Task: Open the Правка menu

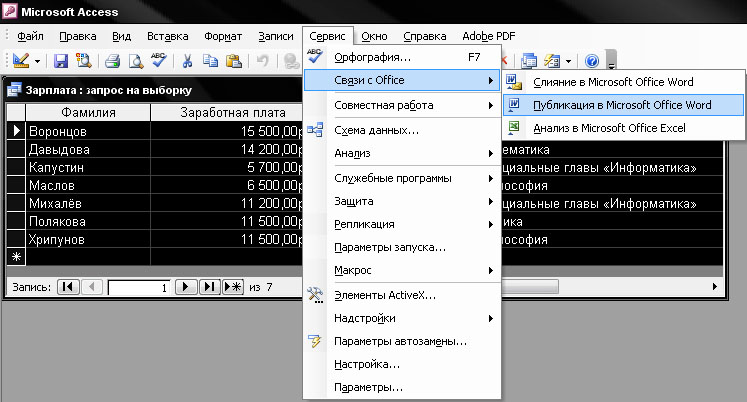Action: [78, 36]
